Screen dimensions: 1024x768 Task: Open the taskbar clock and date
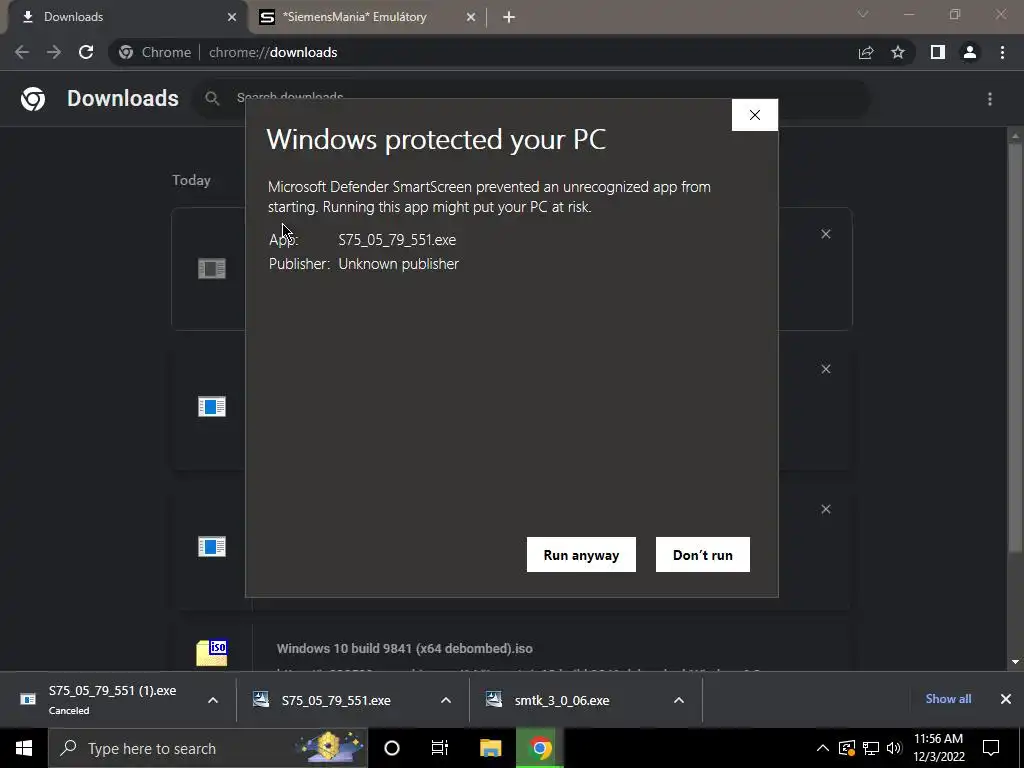tap(938, 748)
